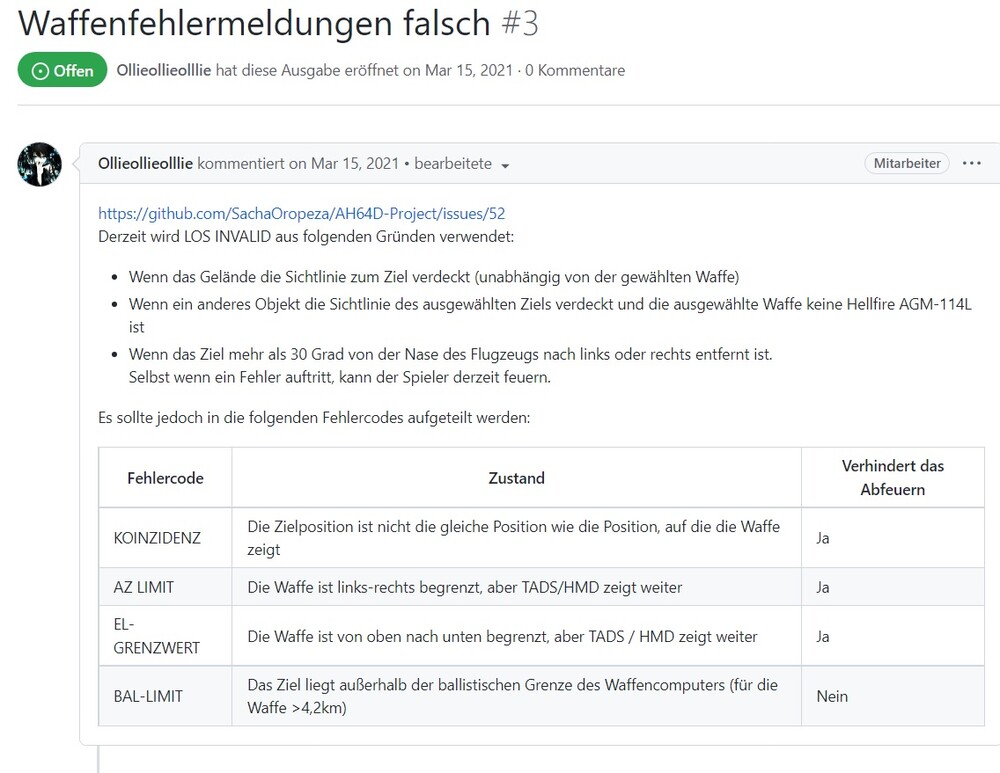The width and height of the screenshot is (1000, 773).
Task: Open the three-dot comment options menu
Action: [x=971, y=163]
